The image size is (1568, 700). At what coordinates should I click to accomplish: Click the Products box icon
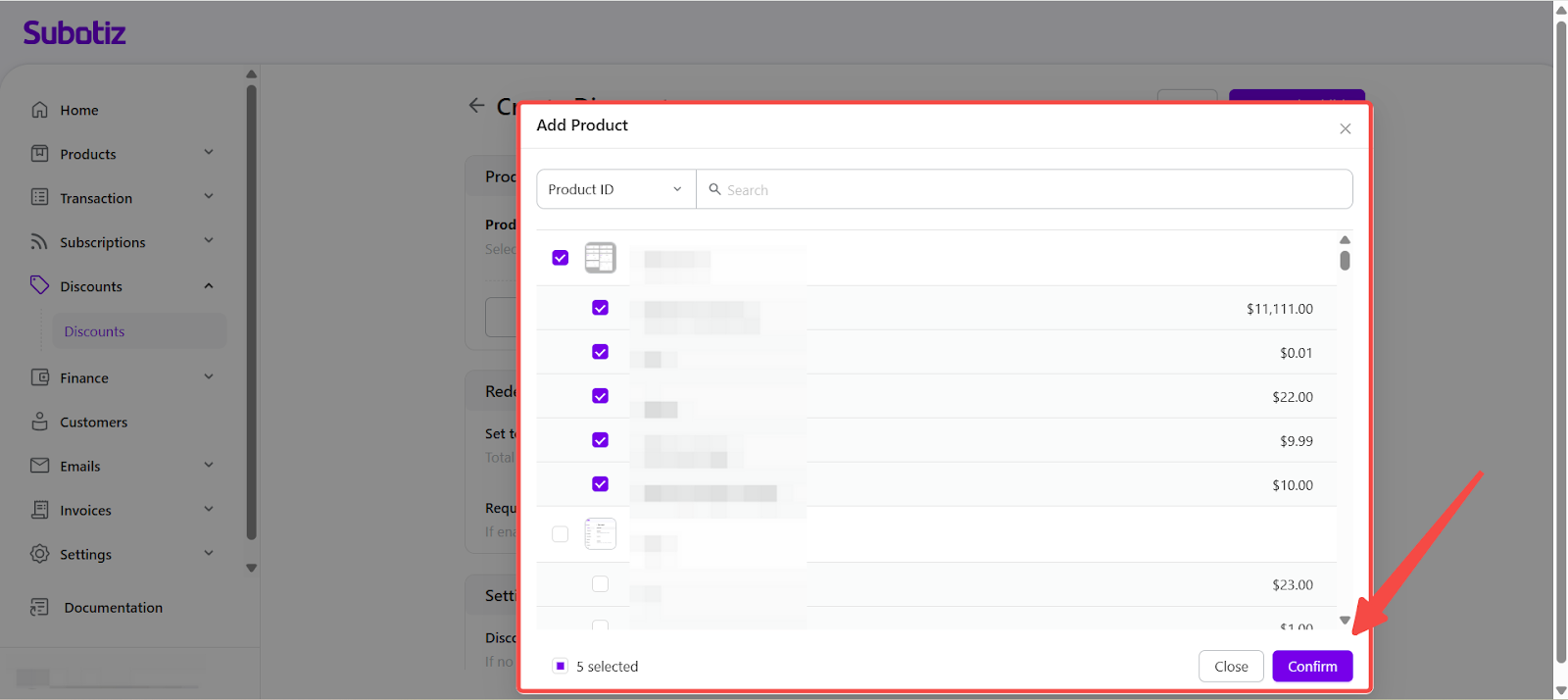(39, 154)
